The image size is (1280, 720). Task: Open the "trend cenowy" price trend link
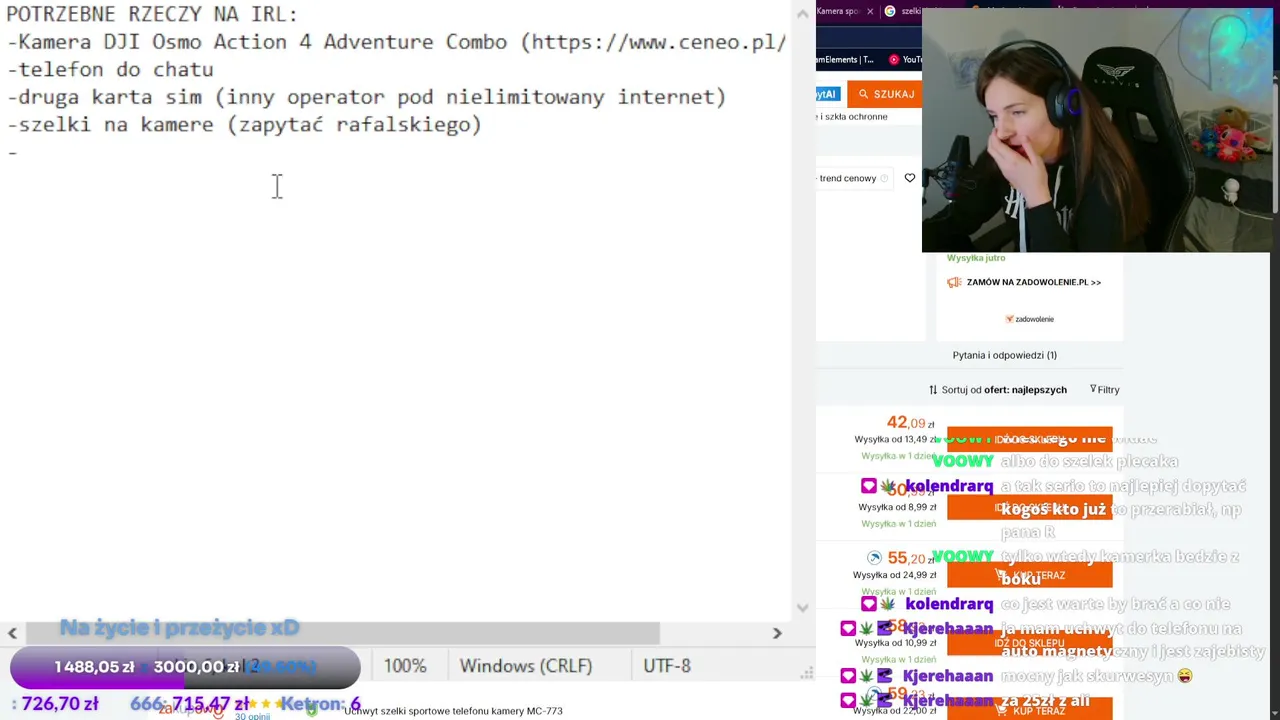[x=847, y=178]
